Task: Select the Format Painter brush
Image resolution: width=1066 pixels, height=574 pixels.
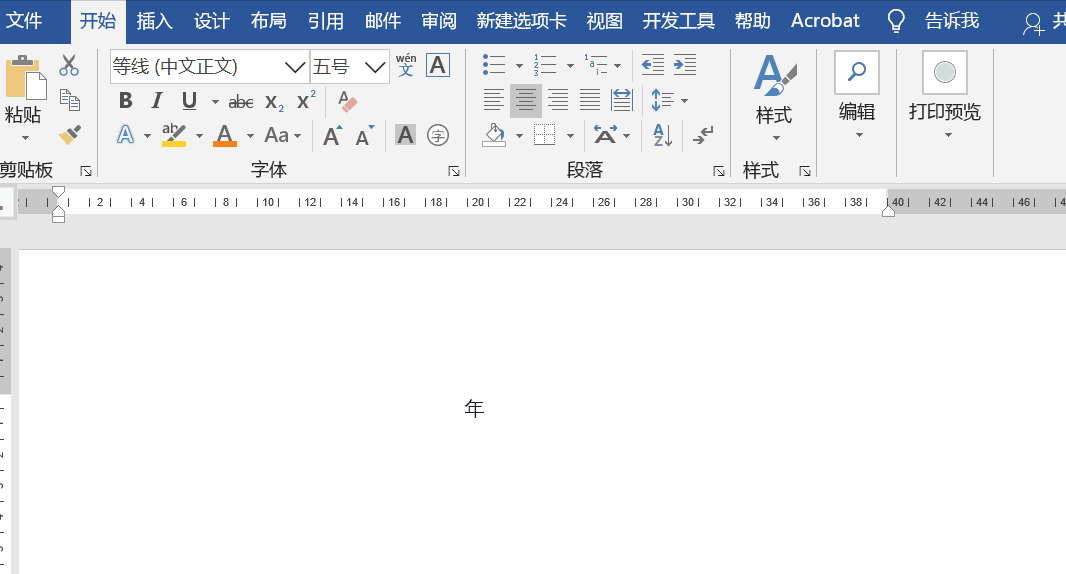Action: (x=69, y=135)
